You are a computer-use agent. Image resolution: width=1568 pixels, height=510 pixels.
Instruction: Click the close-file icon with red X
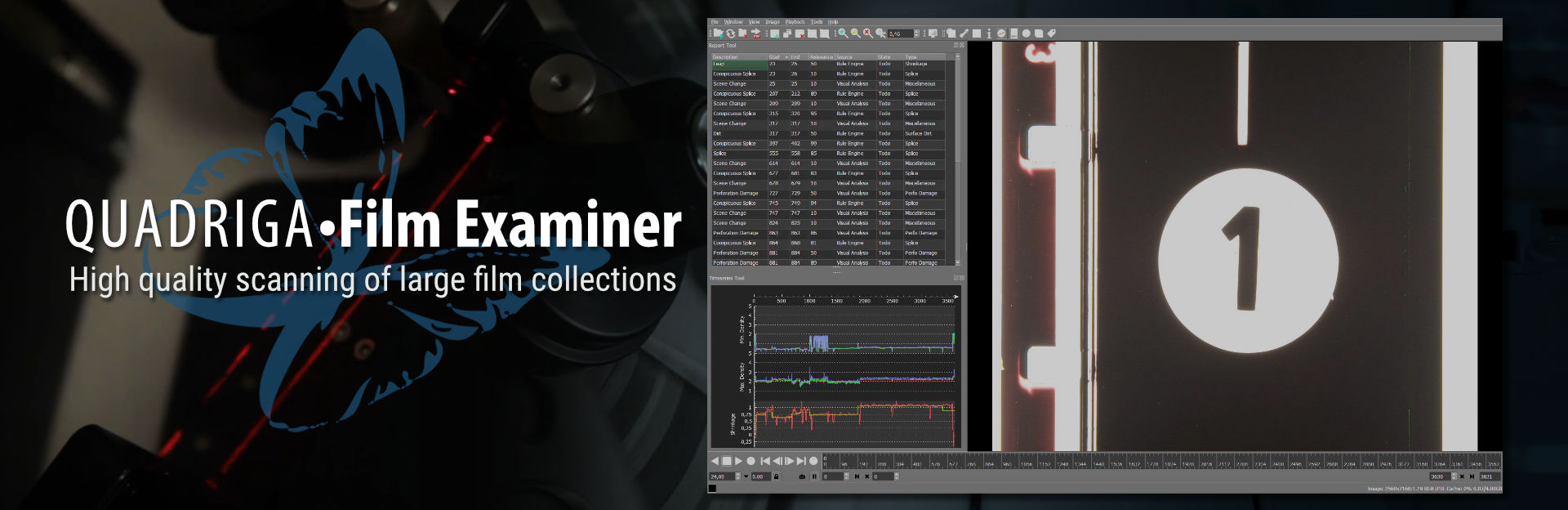pos(743,34)
